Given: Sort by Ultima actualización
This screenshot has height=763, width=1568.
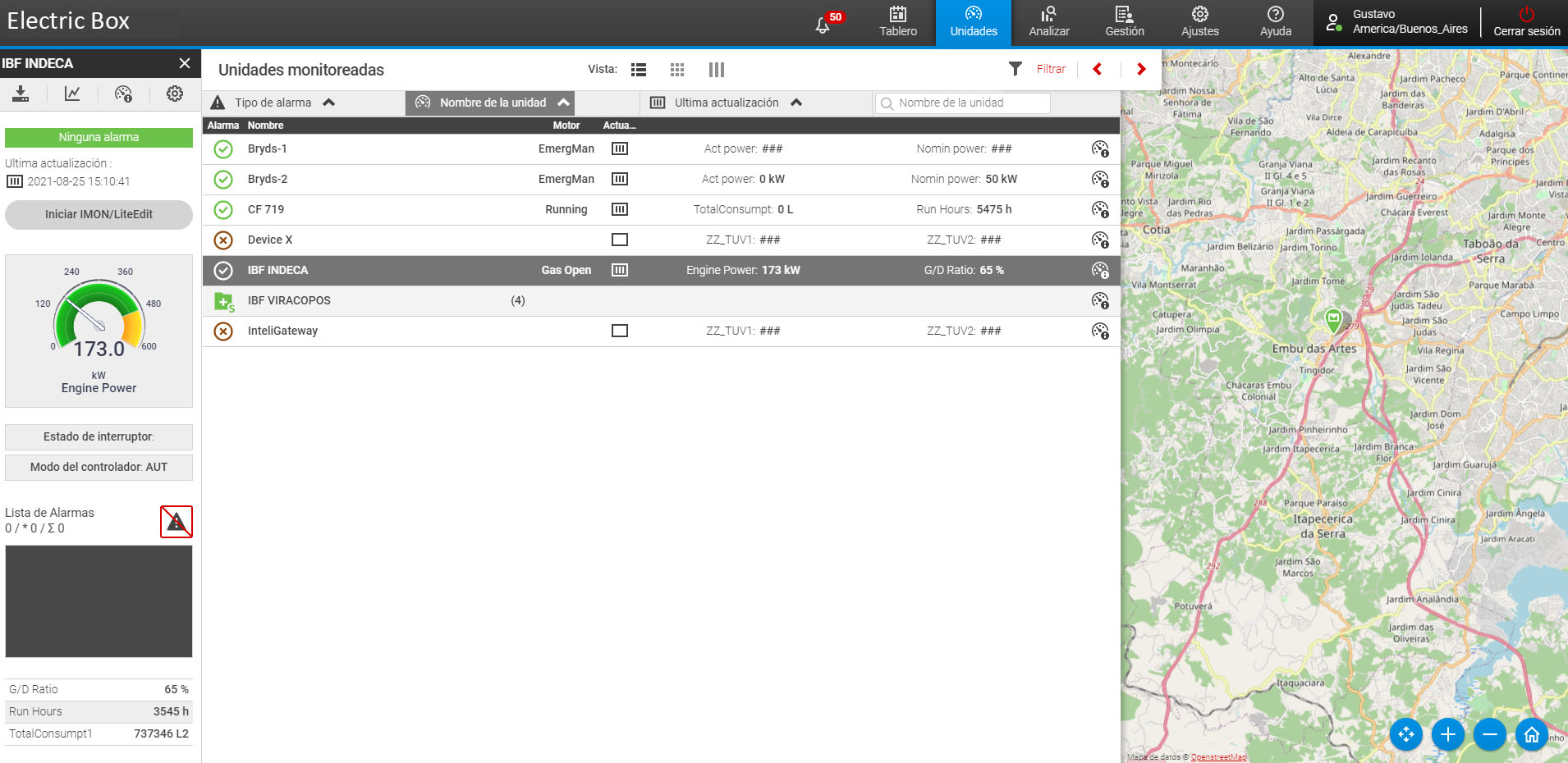Looking at the screenshot, I should click(727, 103).
